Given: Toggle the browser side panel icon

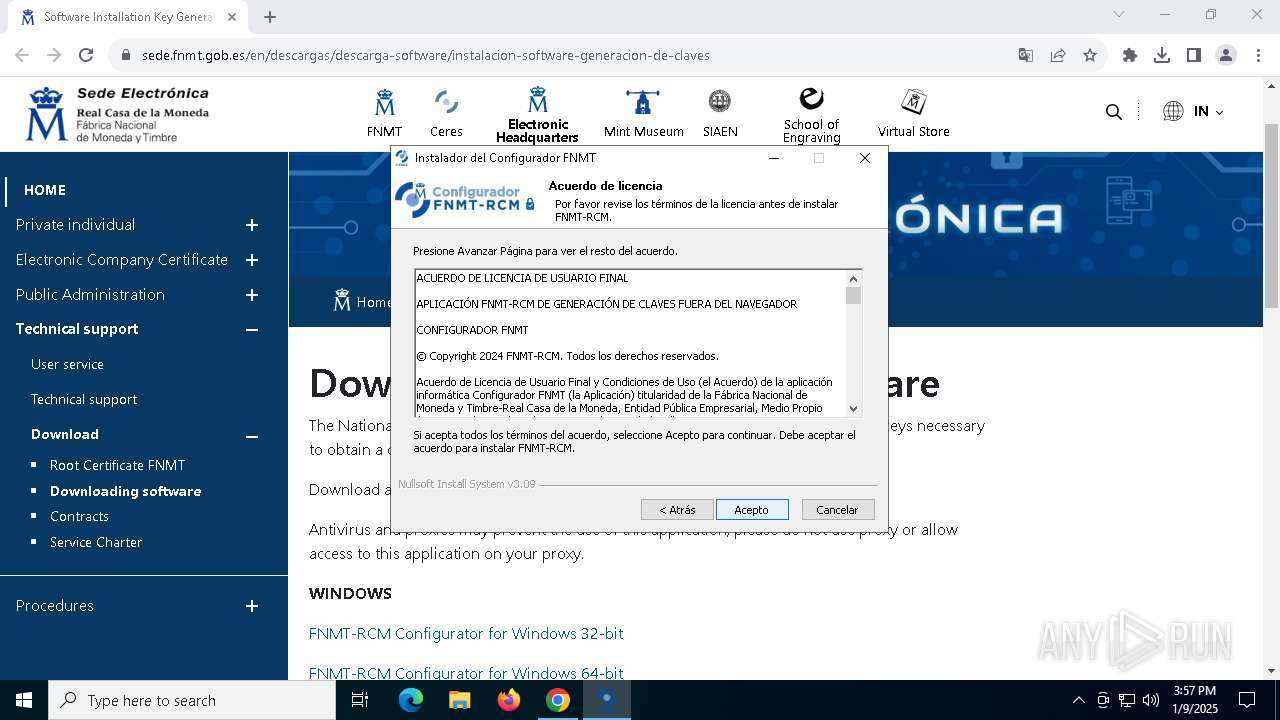Looking at the screenshot, I should [1194, 55].
